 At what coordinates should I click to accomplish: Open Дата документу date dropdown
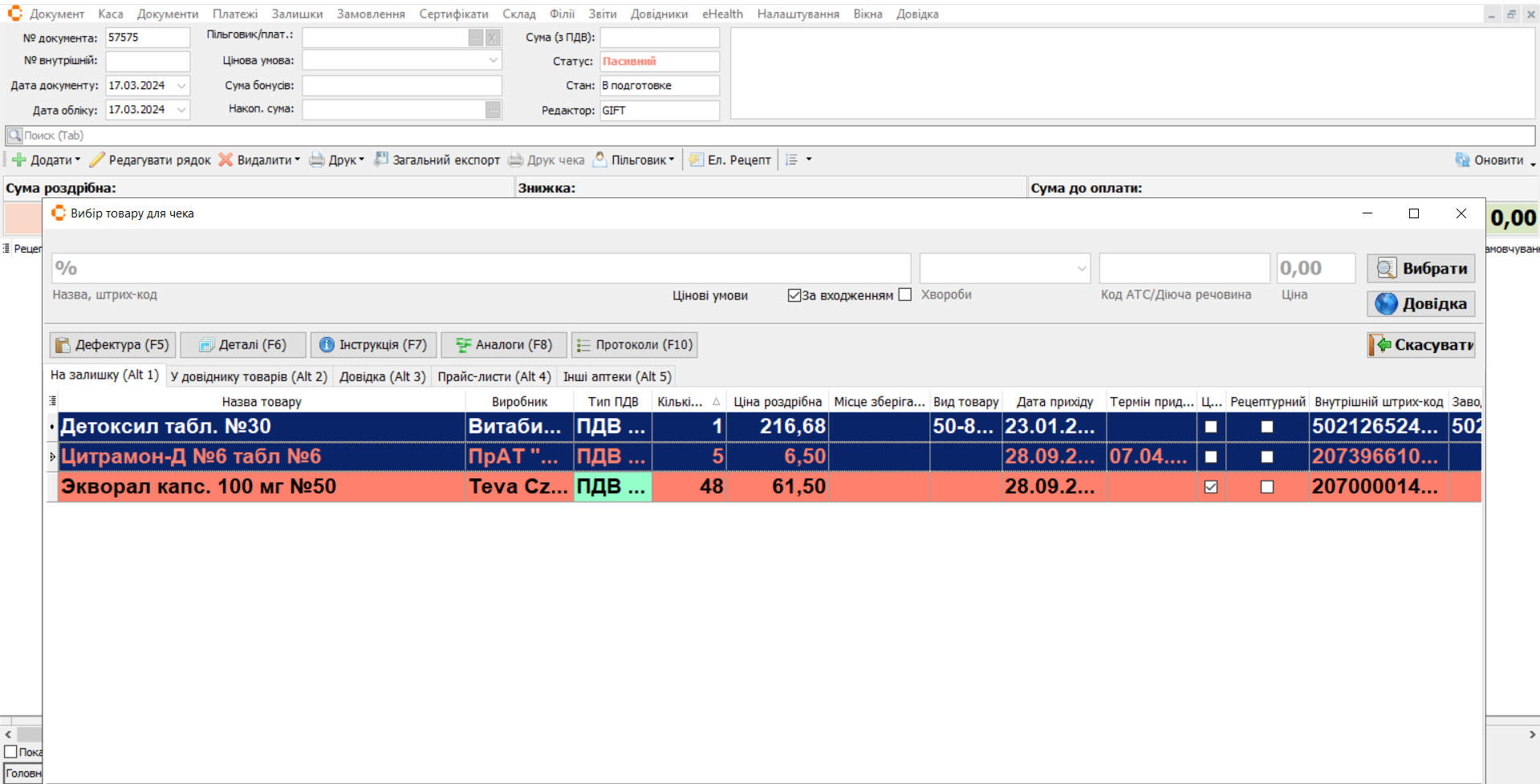(x=181, y=85)
